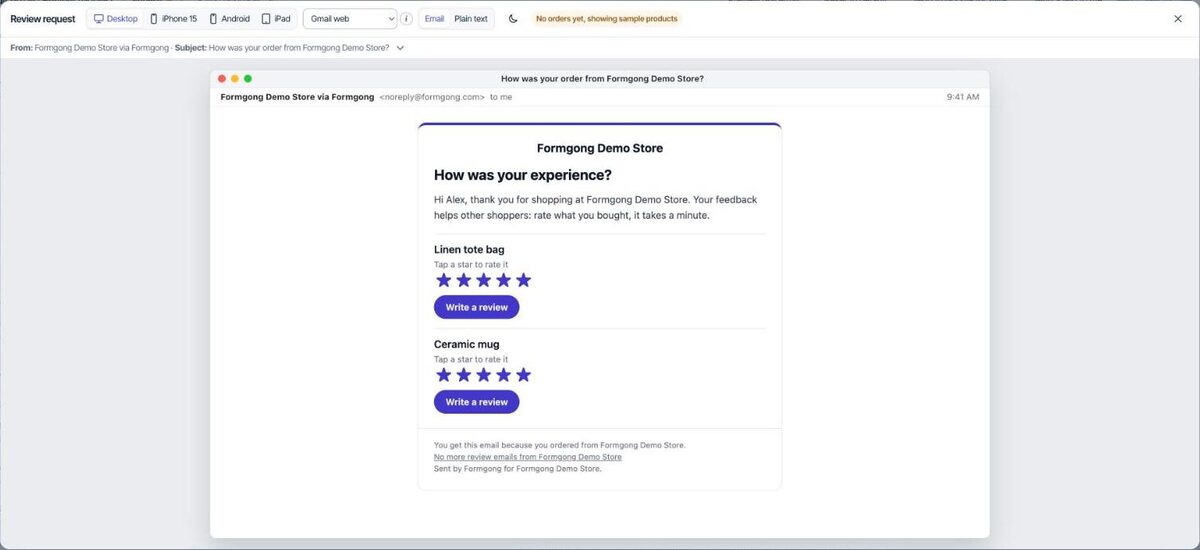Click the mail window title subject text

tap(602, 78)
